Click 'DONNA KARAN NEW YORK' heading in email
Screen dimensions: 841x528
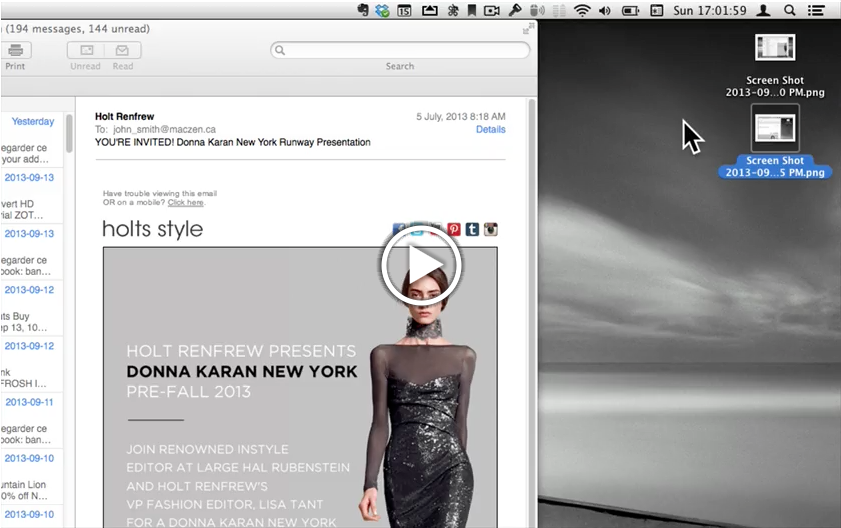coord(242,371)
